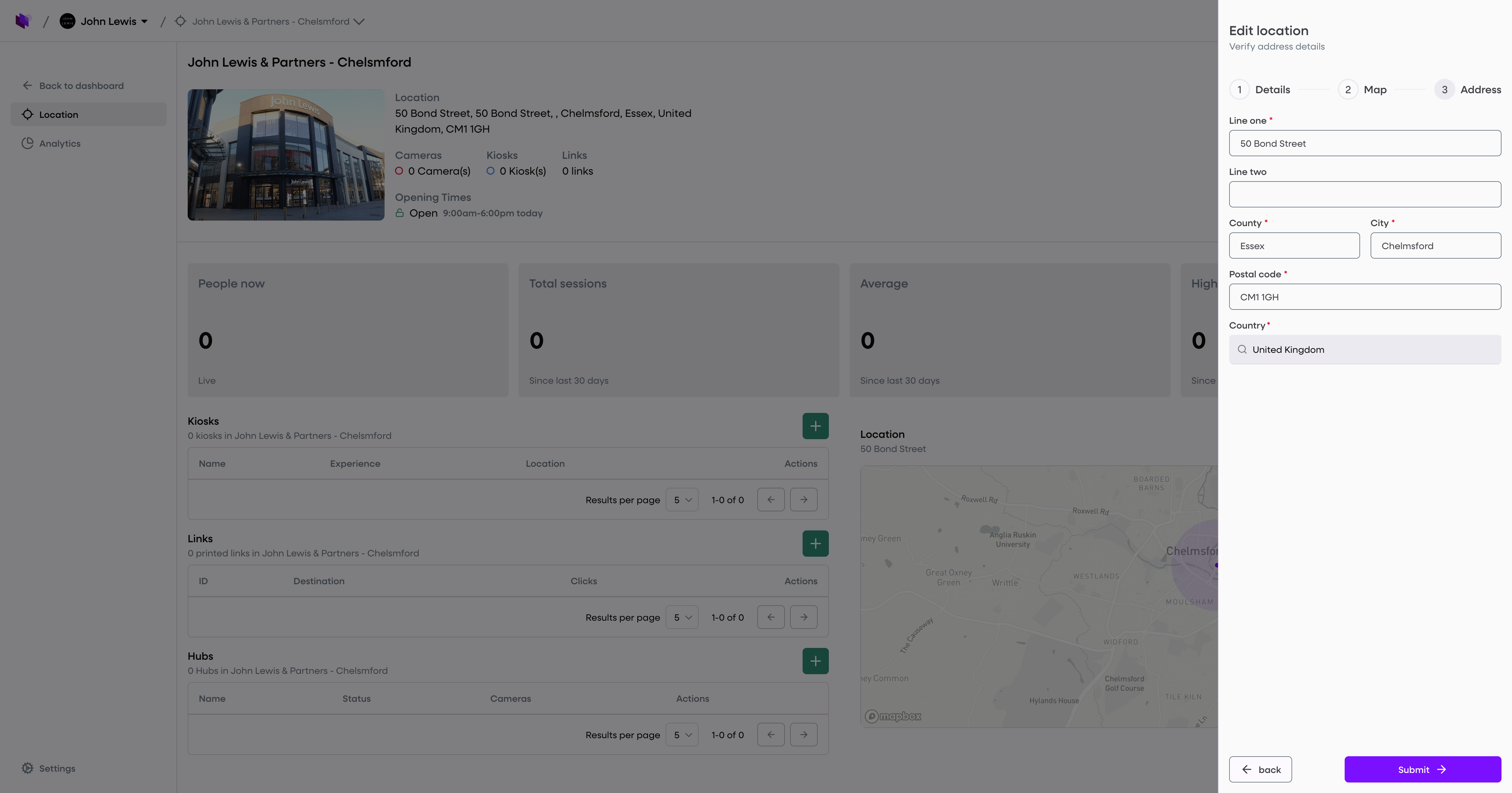The image size is (1512, 793).
Task: Add a new kiosk with plus button
Action: point(815,426)
